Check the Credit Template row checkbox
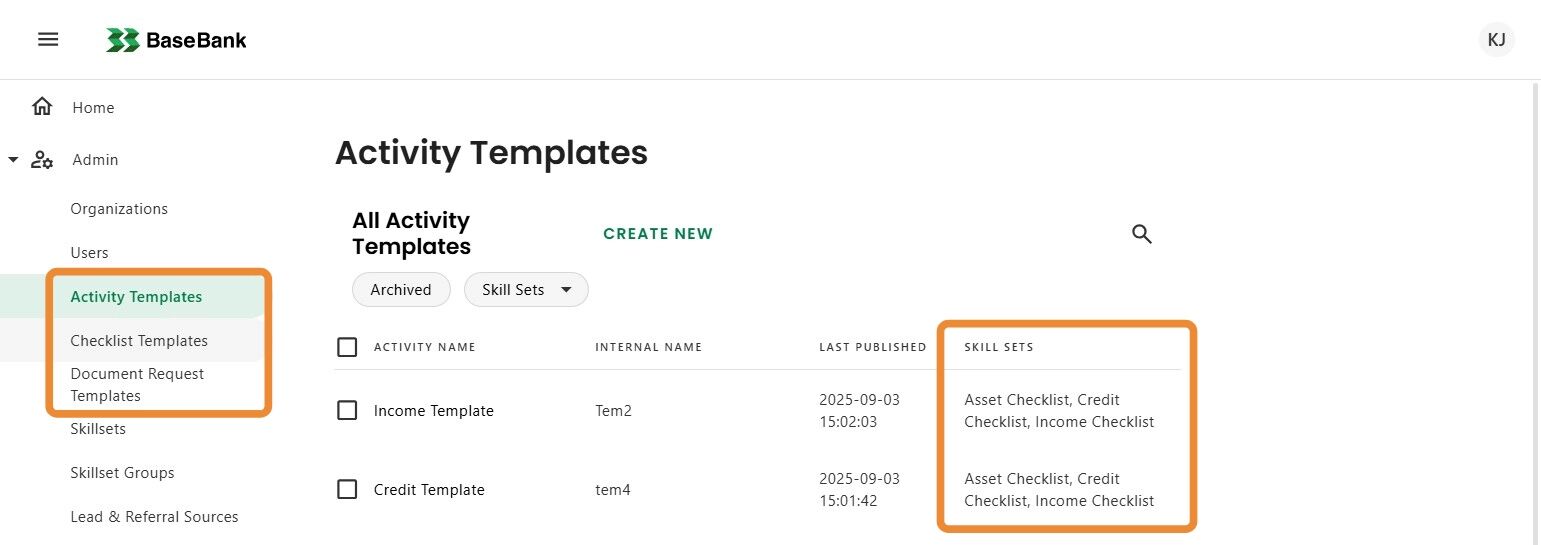Image resolution: width=1541 pixels, height=545 pixels. pyautogui.click(x=347, y=489)
